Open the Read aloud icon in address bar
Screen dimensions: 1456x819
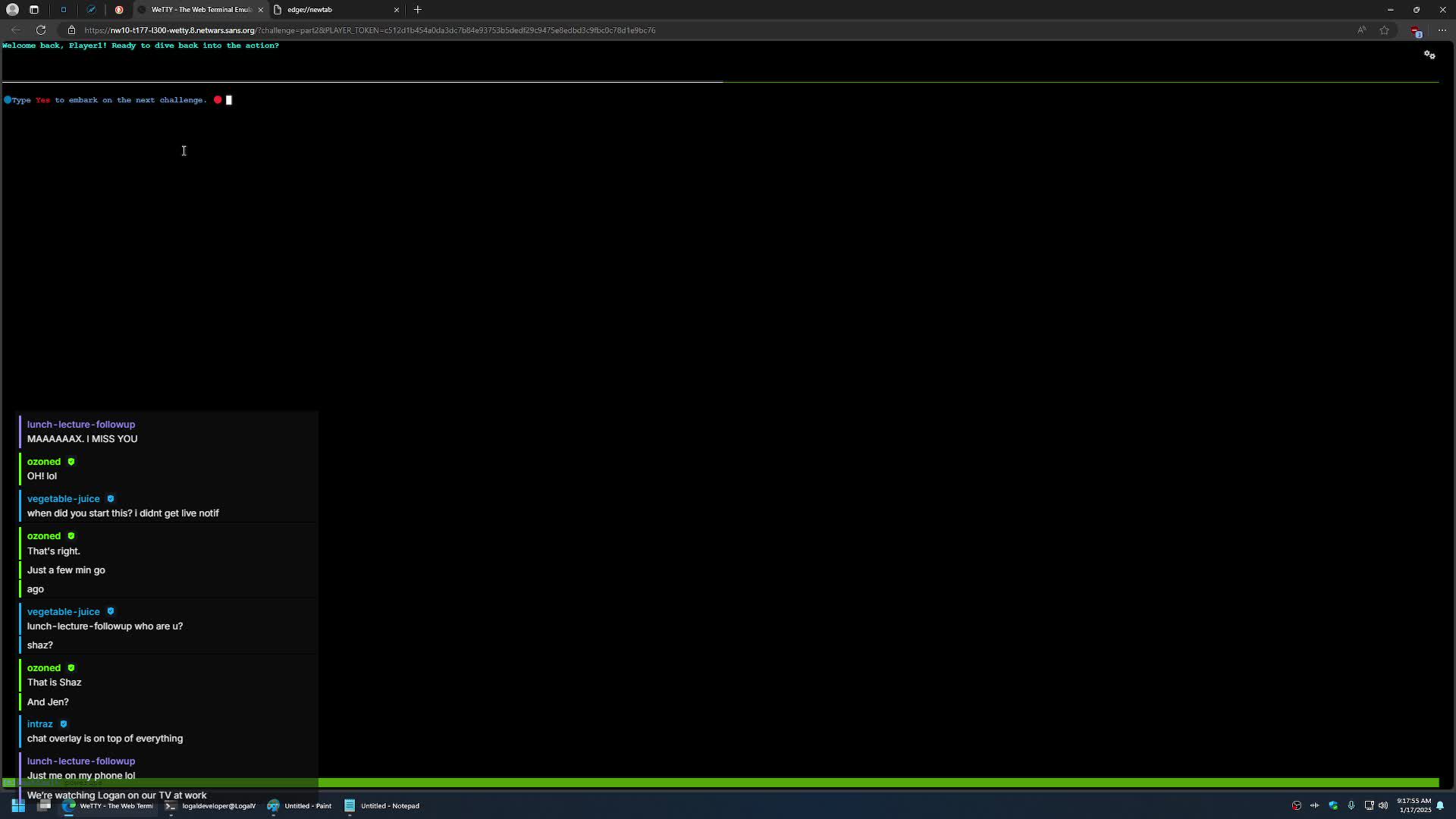[1362, 30]
